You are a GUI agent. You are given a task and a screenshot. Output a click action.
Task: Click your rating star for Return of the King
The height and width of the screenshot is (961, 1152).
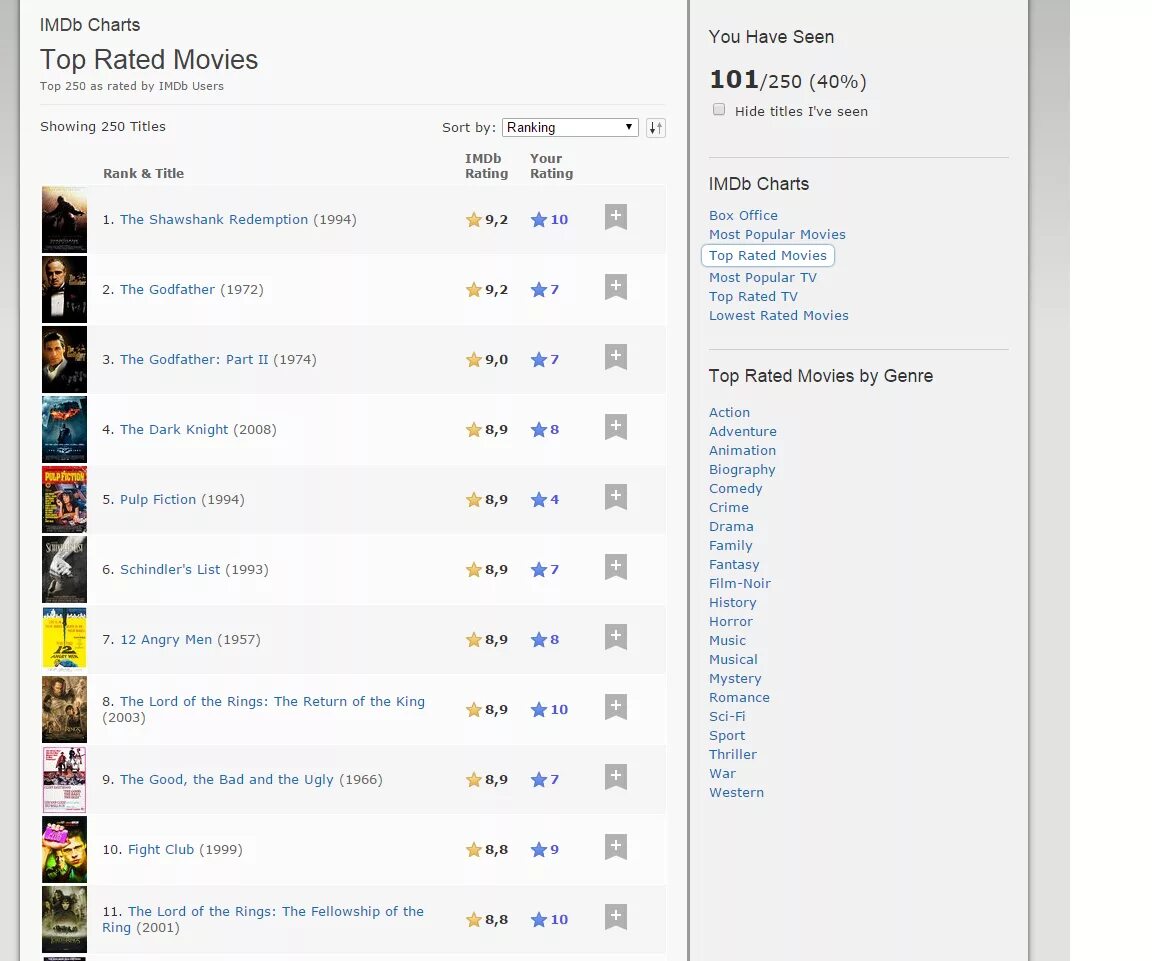tap(550, 710)
